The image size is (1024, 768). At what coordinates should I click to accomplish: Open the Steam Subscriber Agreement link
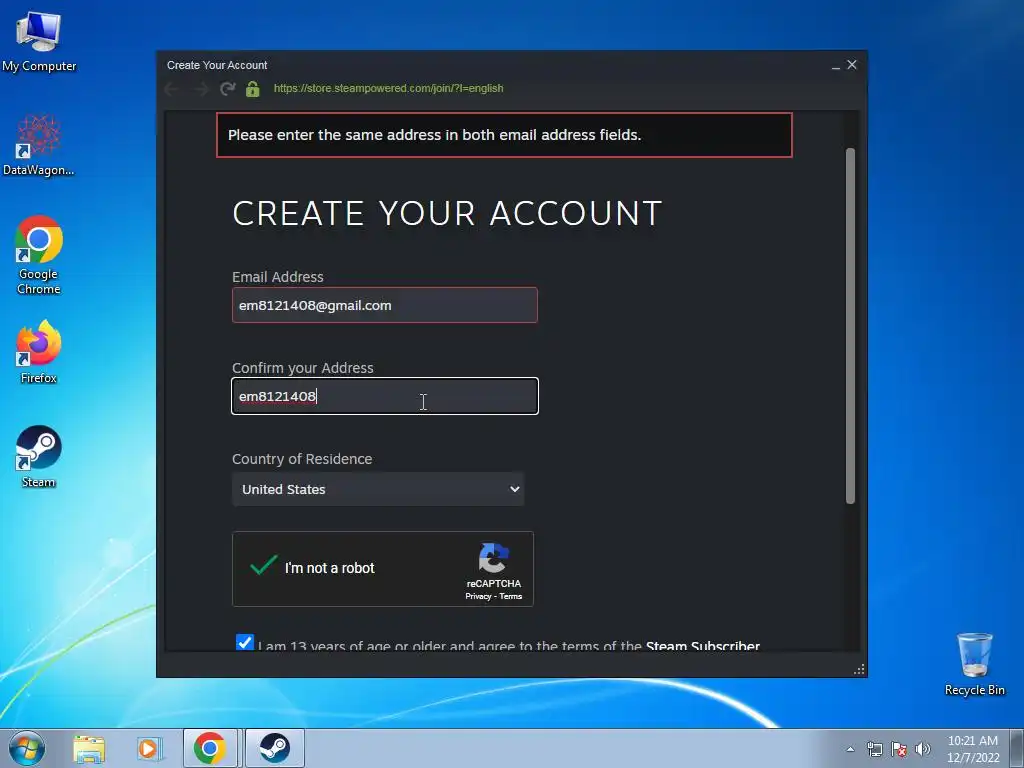[x=703, y=646]
